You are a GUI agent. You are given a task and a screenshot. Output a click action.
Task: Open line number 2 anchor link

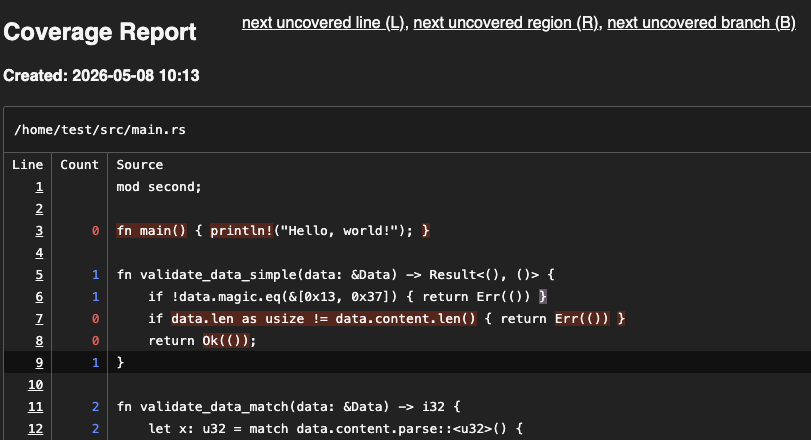[x=39, y=209]
